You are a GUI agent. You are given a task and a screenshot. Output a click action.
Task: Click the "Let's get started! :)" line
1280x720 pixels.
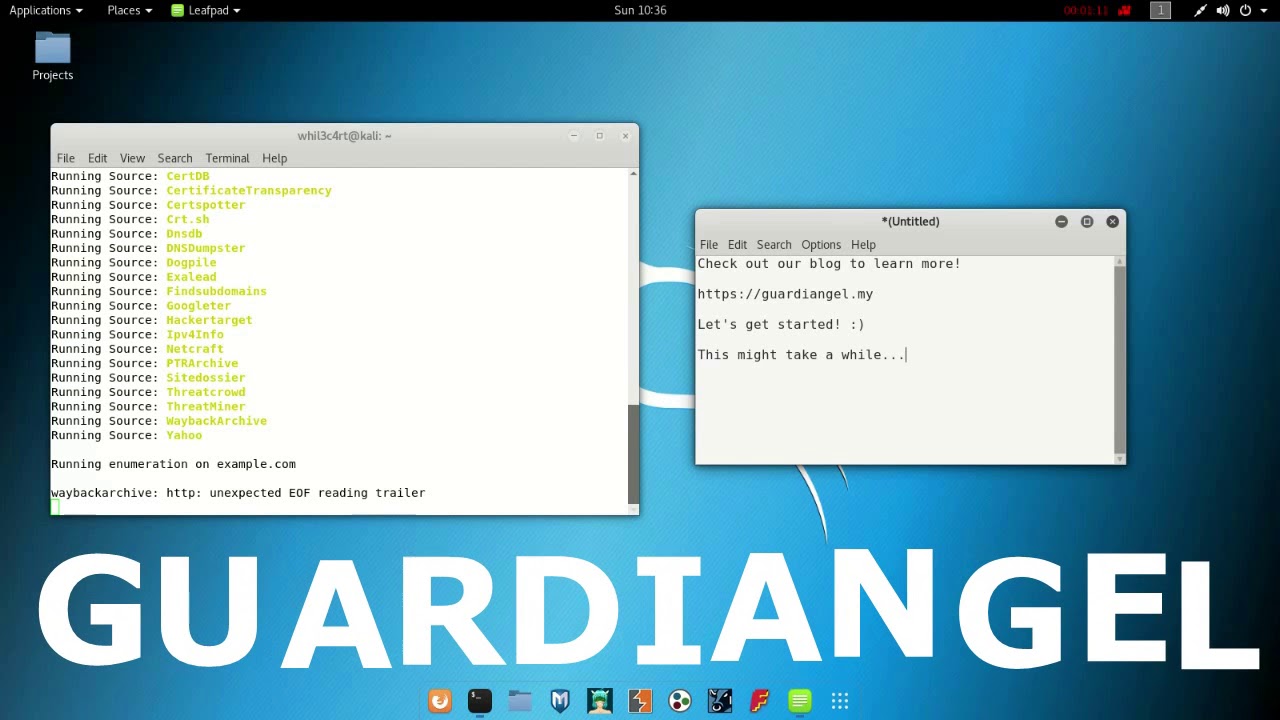(781, 324)
